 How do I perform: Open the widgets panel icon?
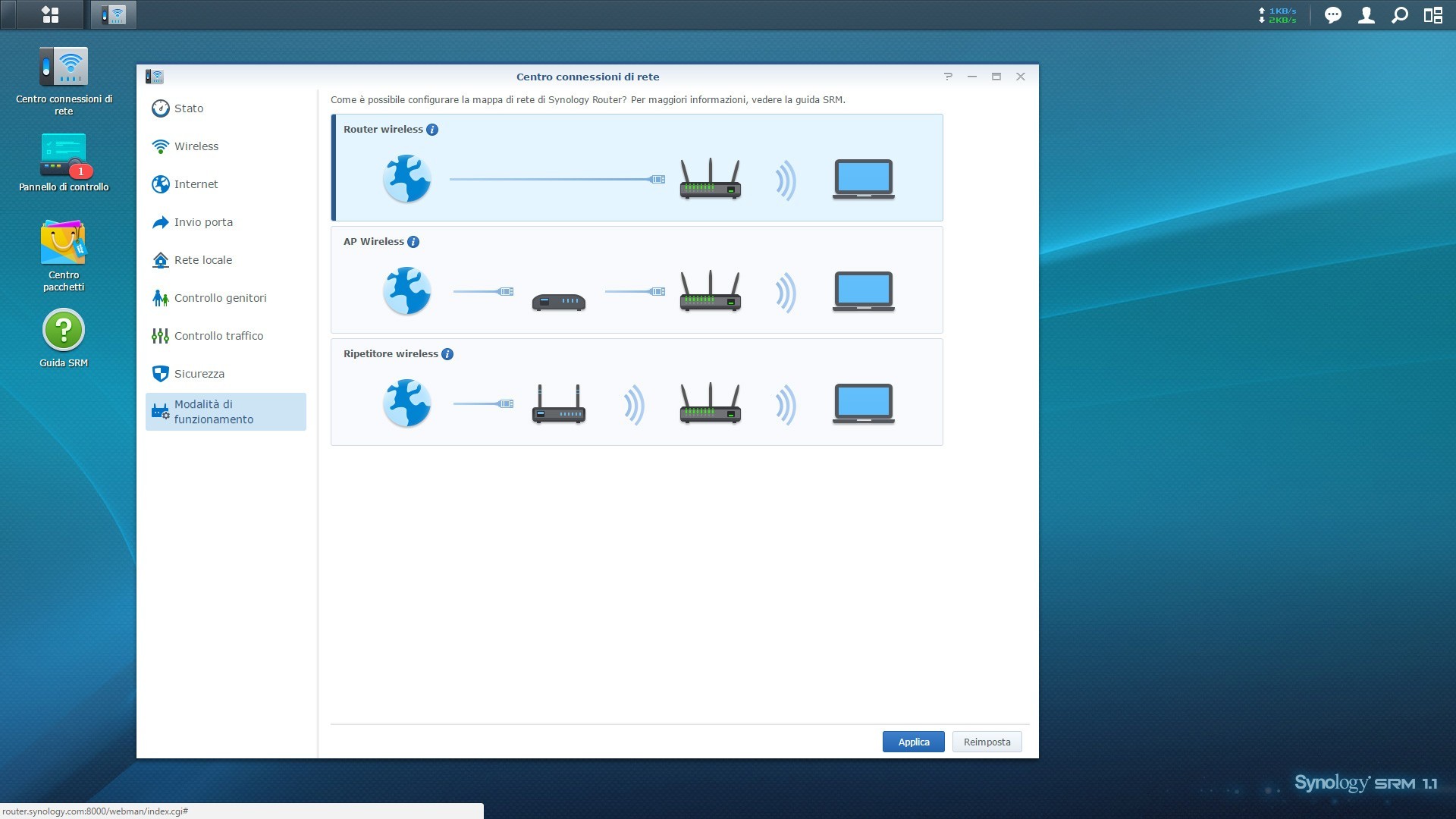click(x=1432, y=15)
